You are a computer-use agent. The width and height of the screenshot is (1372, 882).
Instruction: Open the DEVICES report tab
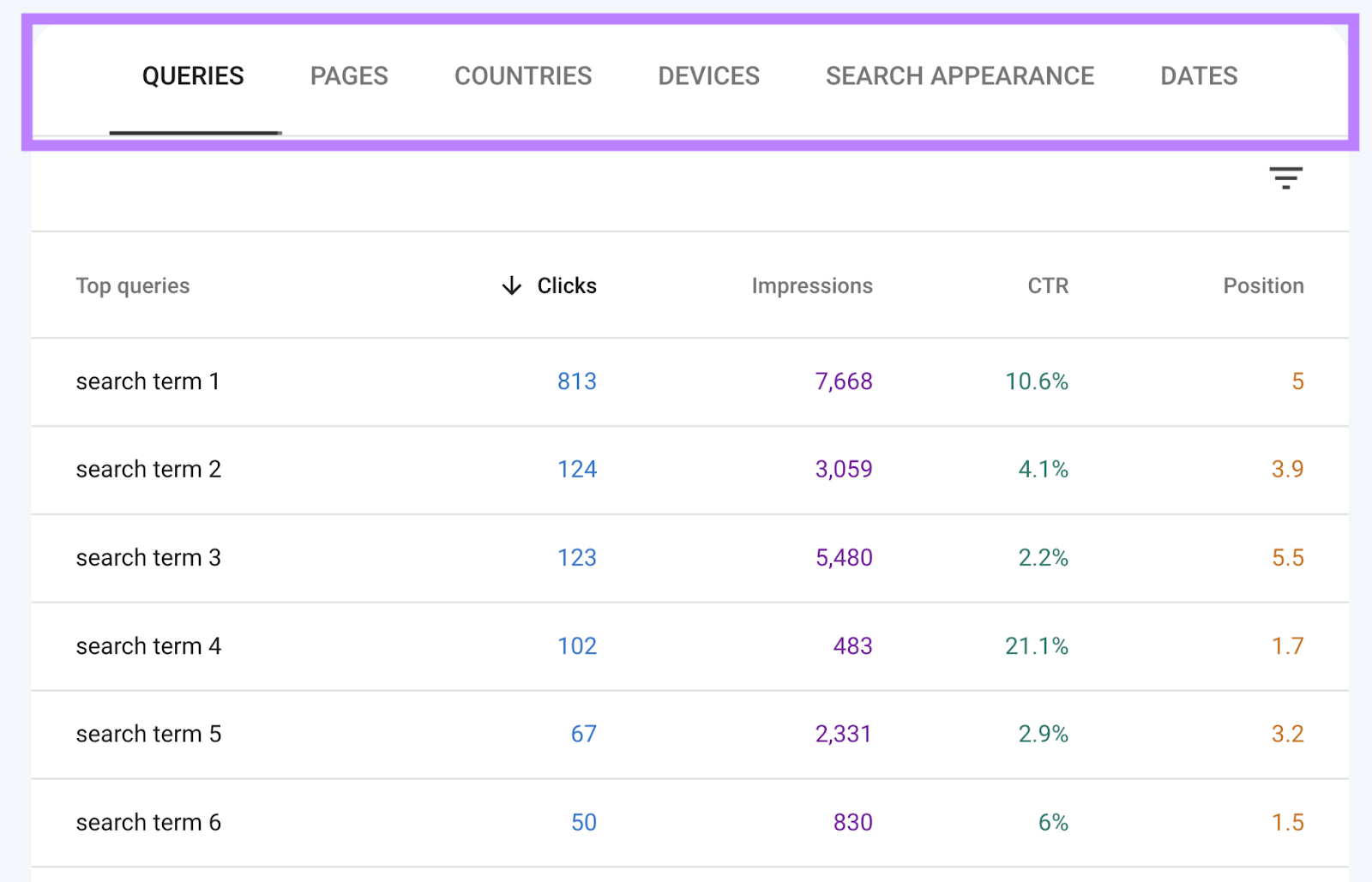tap(707, 75)
